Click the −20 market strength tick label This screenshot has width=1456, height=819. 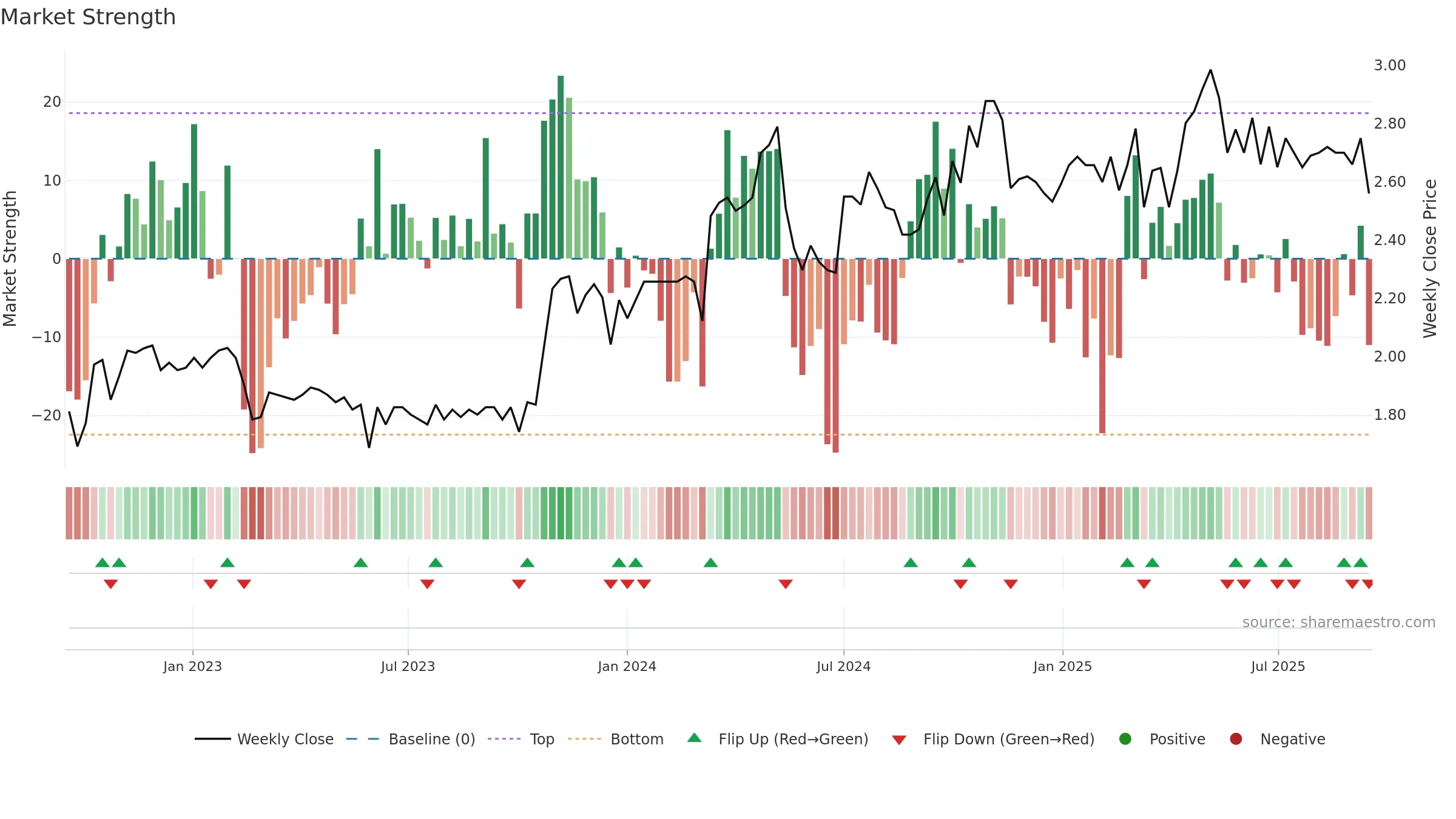(47, 415)
